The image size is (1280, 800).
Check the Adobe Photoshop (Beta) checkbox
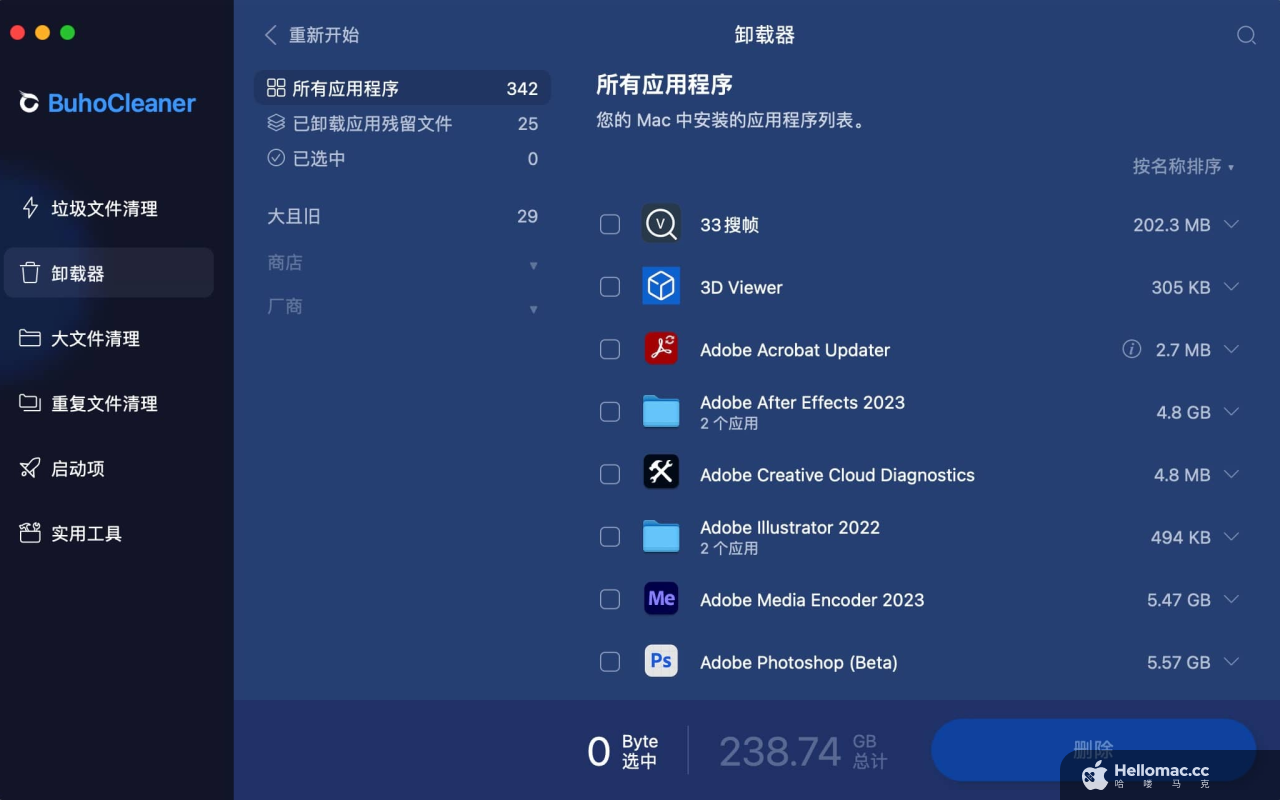click(610, 662)
